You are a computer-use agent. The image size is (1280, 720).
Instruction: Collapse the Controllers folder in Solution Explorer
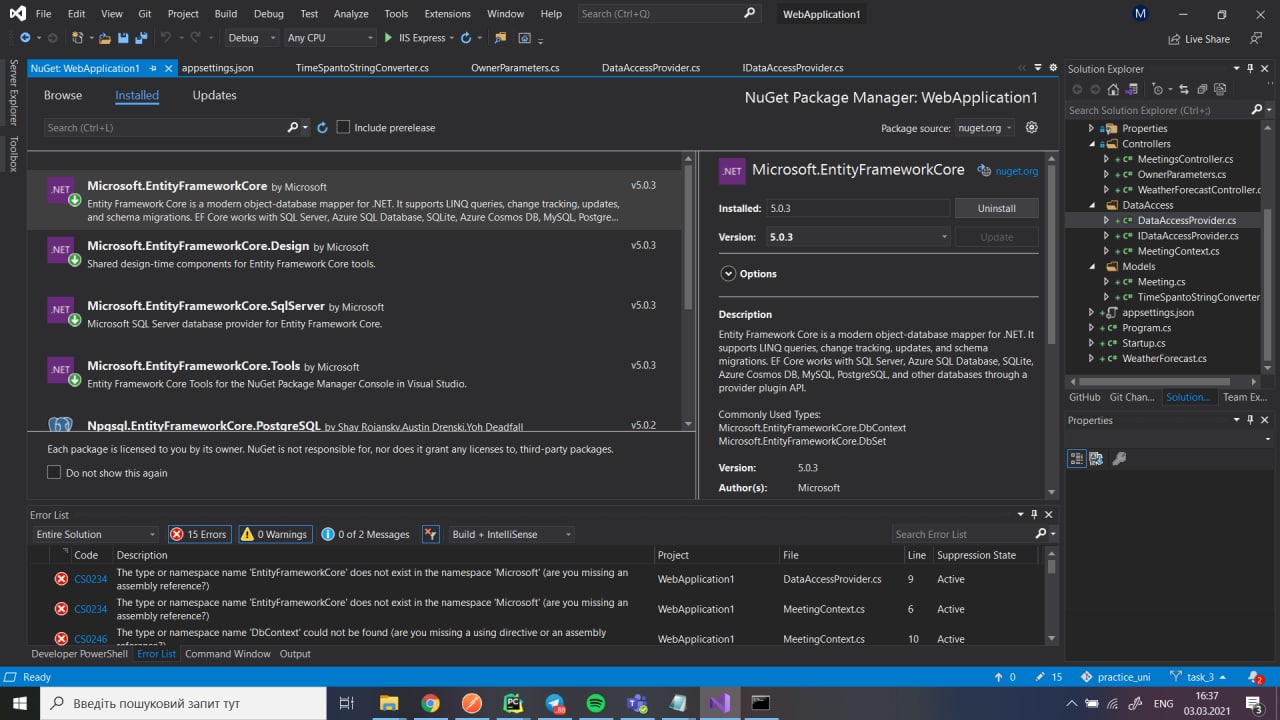point(1092,144)
